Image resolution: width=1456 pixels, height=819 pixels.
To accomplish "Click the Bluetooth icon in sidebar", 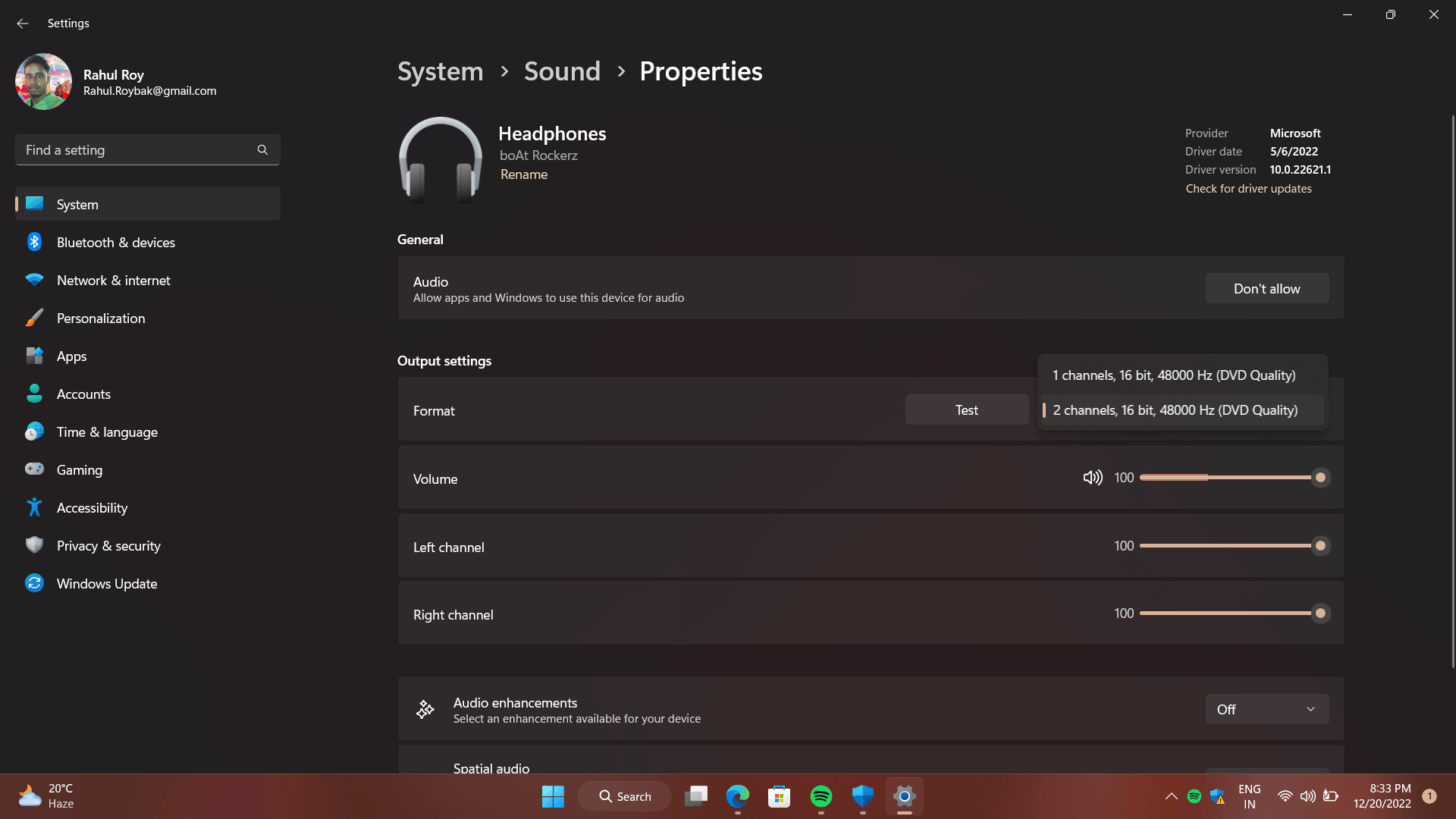I will pyautogui.click(x=35, y=242).
